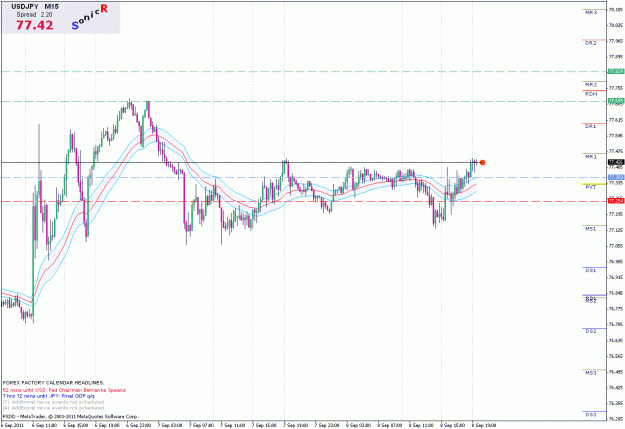The width and height of the screenshot is (625, 429).
Task: Click the black current price tag on axis
Action: (616, 162)
